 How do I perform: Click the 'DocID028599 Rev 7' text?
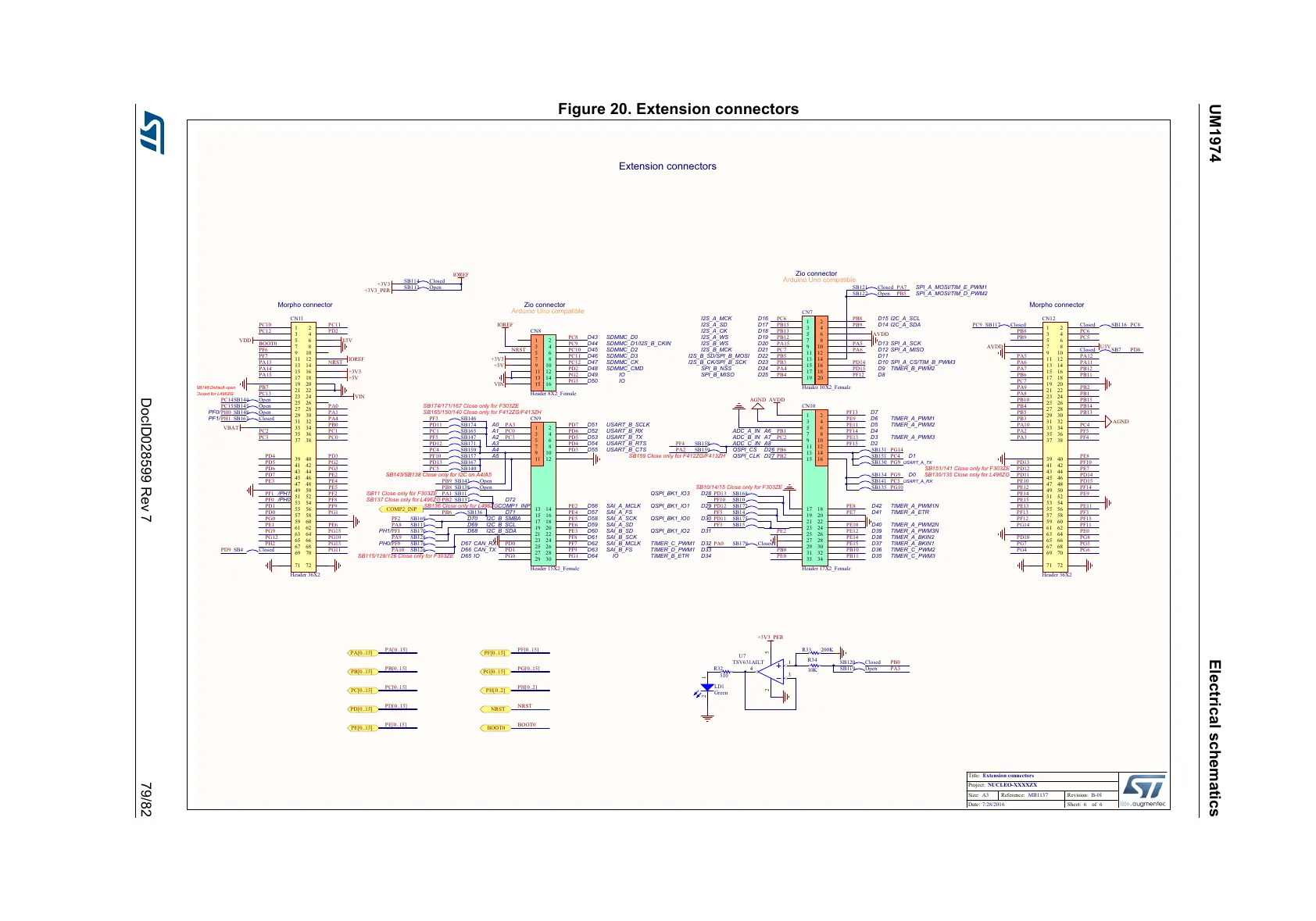tap(145, 460)
